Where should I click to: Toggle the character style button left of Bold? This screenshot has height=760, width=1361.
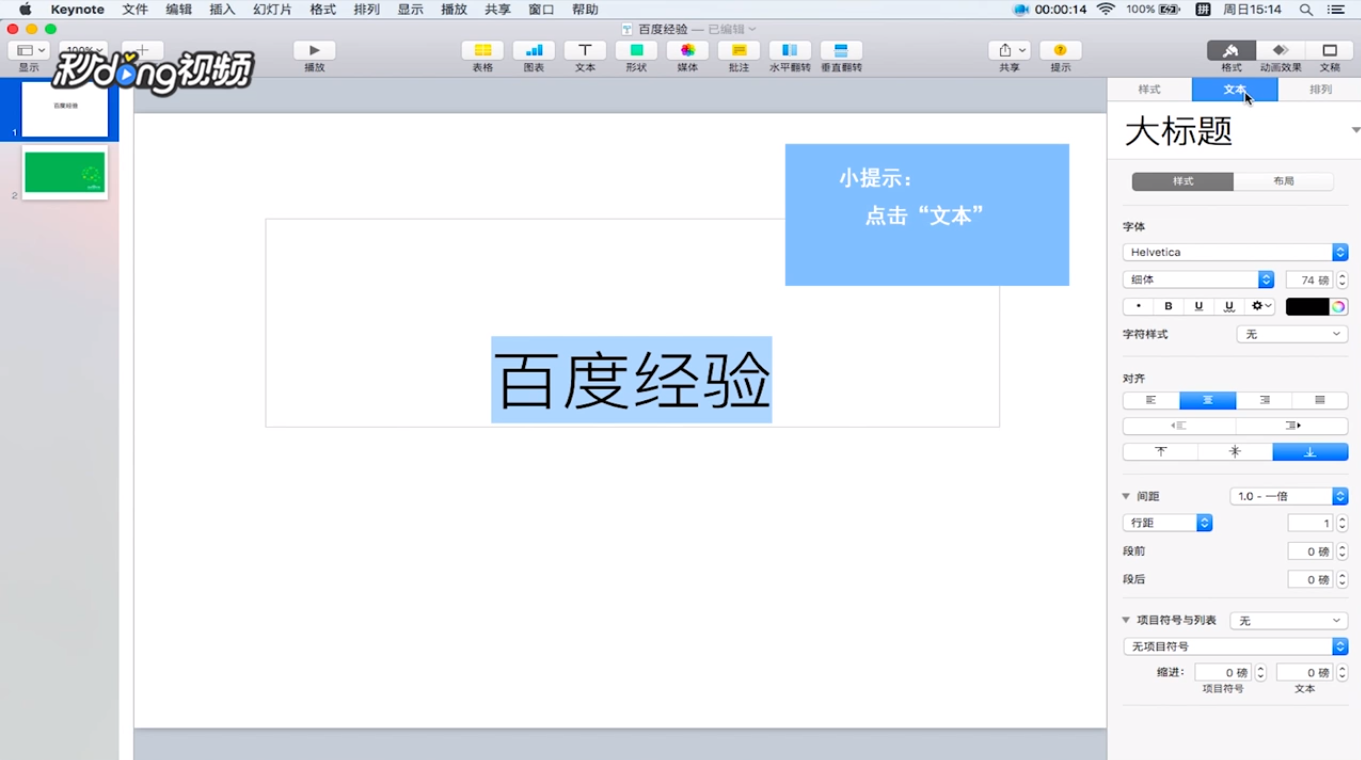(x=1138, y=306)
